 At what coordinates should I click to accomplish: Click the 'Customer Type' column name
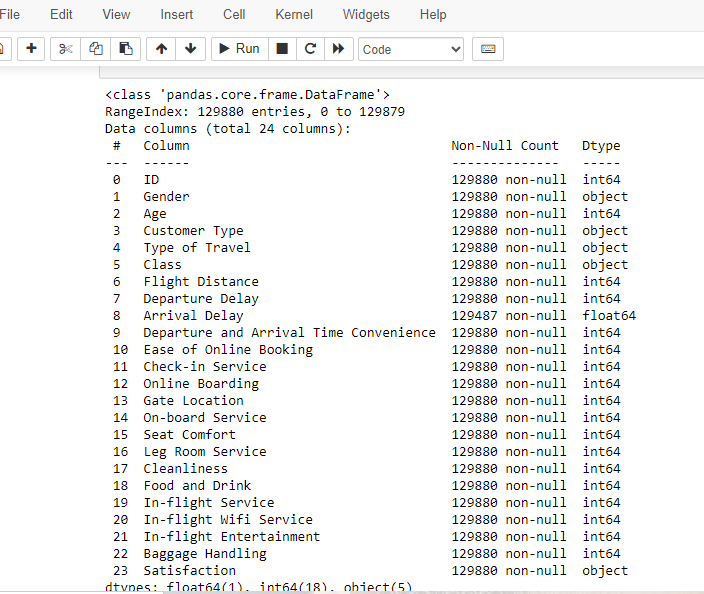[x=193, y=231]
